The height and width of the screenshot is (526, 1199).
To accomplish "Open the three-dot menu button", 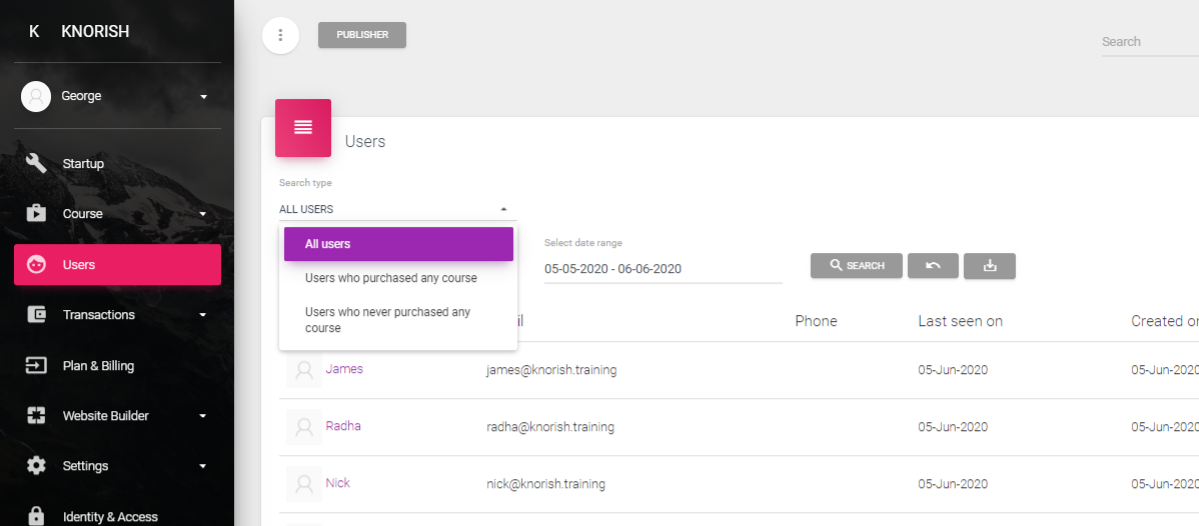I will click(281, 35).
